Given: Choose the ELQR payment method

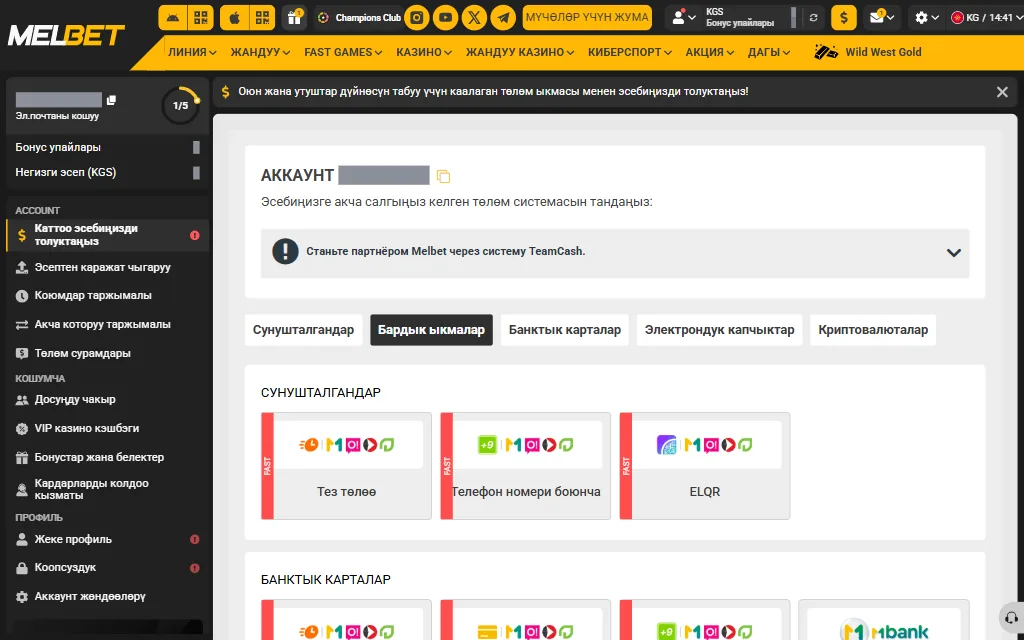Looking at the screenshot, I should point(705,466).
